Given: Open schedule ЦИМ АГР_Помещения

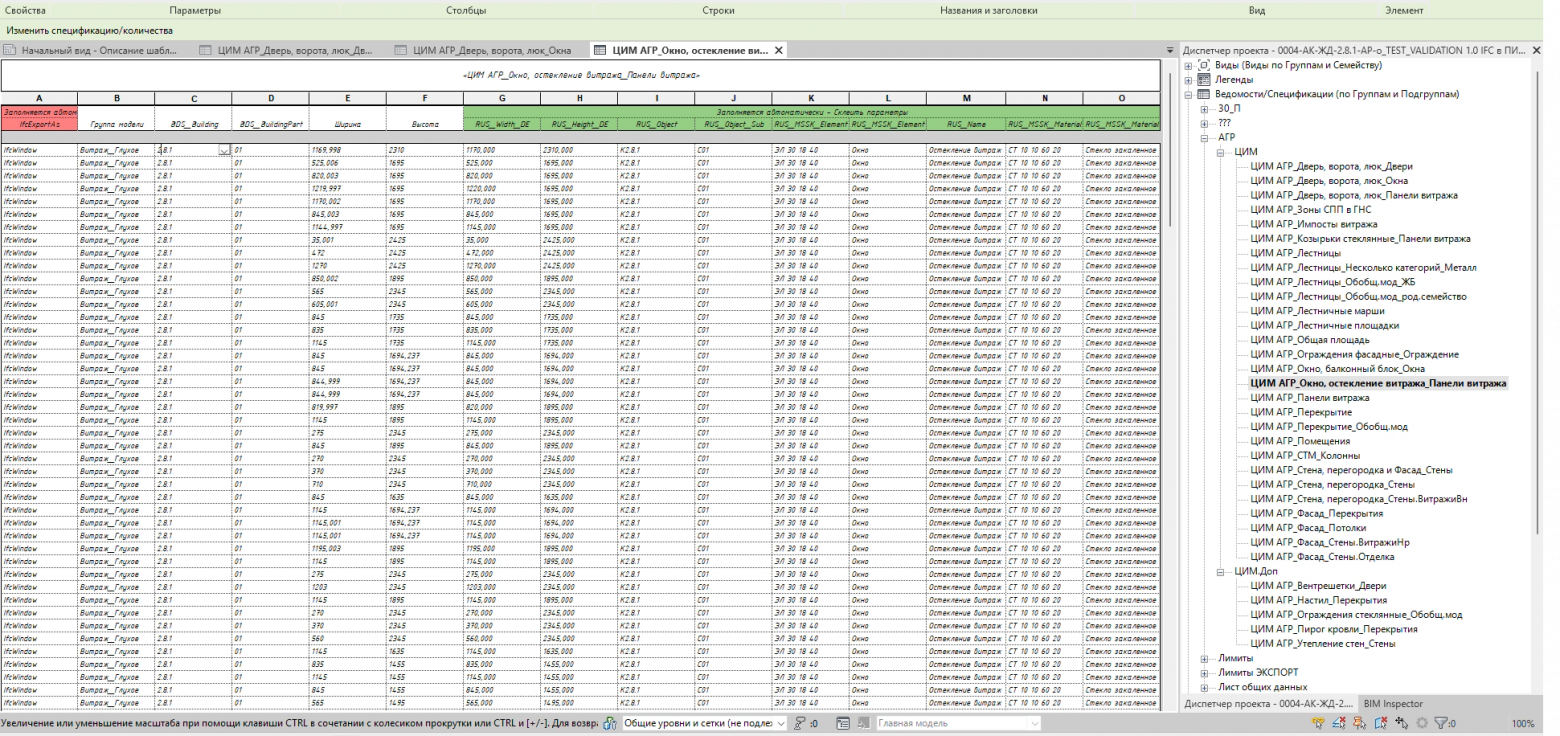Looking at the screenshot, I should click(1299, 441).
